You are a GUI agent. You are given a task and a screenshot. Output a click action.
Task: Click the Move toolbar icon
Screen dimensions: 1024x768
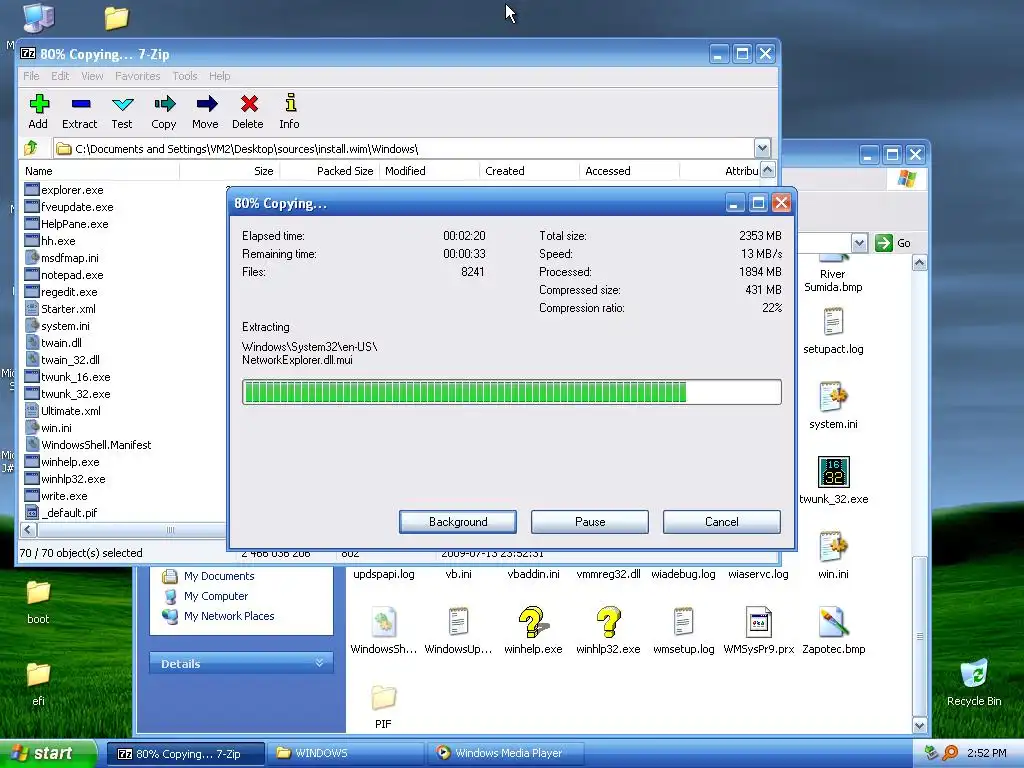pos(206,112)
